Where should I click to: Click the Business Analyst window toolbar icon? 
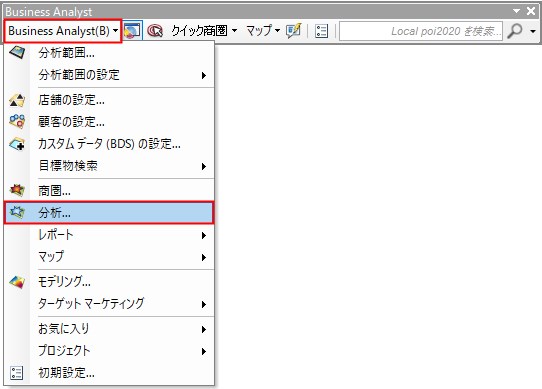click(x=133, y=31)
